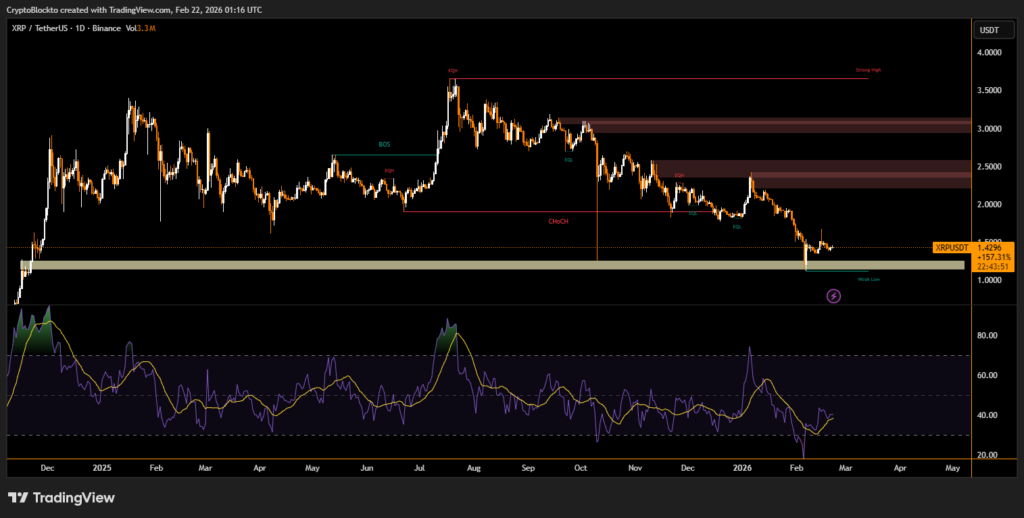
Task: Click the 2026 marker on time axis
Action: click(743, 467)
